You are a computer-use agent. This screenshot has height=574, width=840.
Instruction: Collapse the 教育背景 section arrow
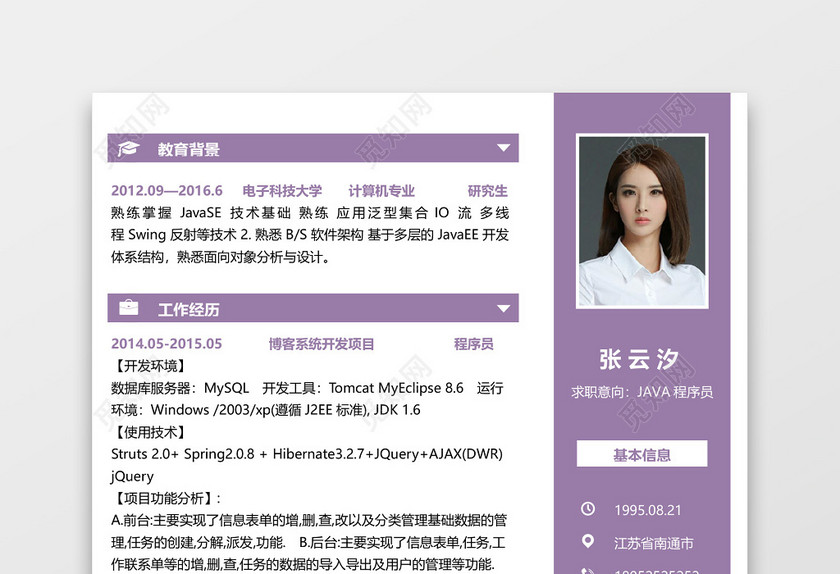[503, 148]
